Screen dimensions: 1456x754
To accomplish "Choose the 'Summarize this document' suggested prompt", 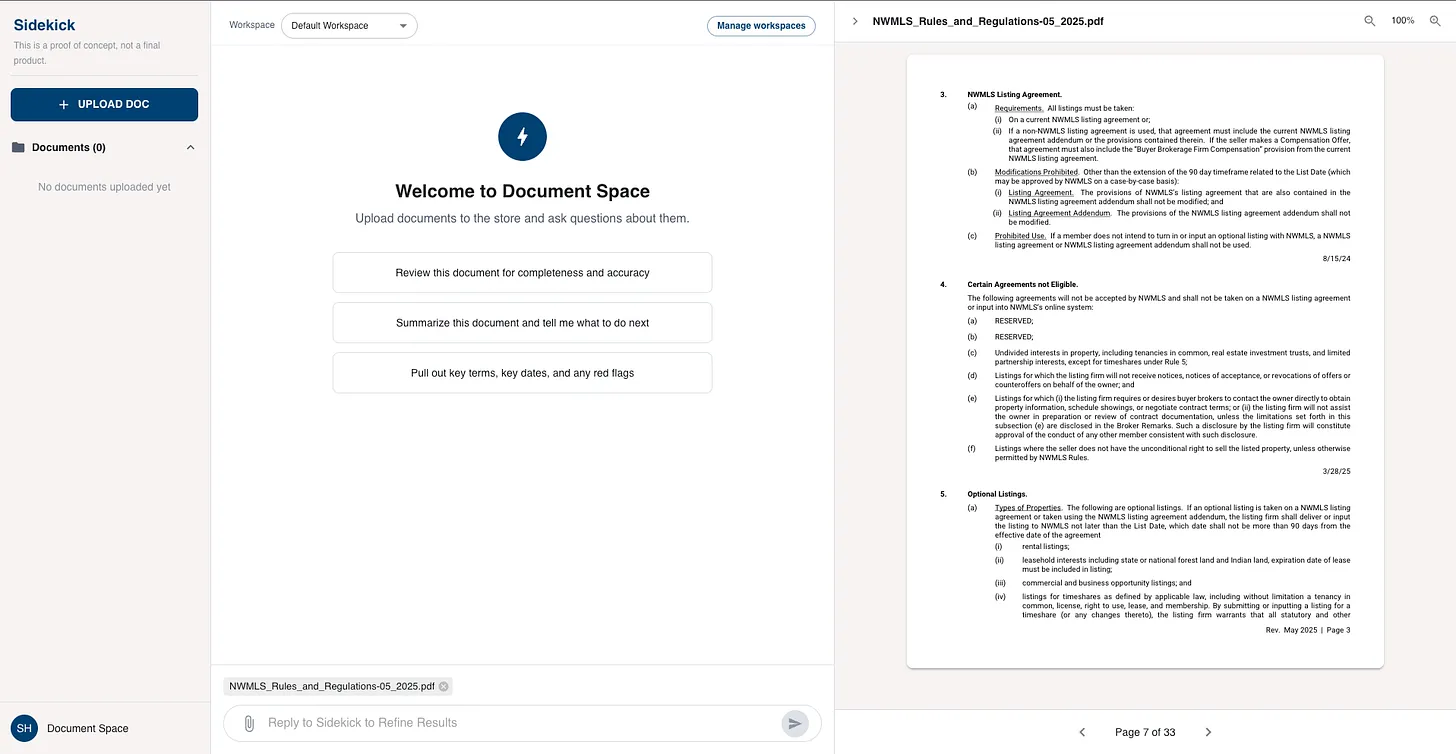I will 522,322.
